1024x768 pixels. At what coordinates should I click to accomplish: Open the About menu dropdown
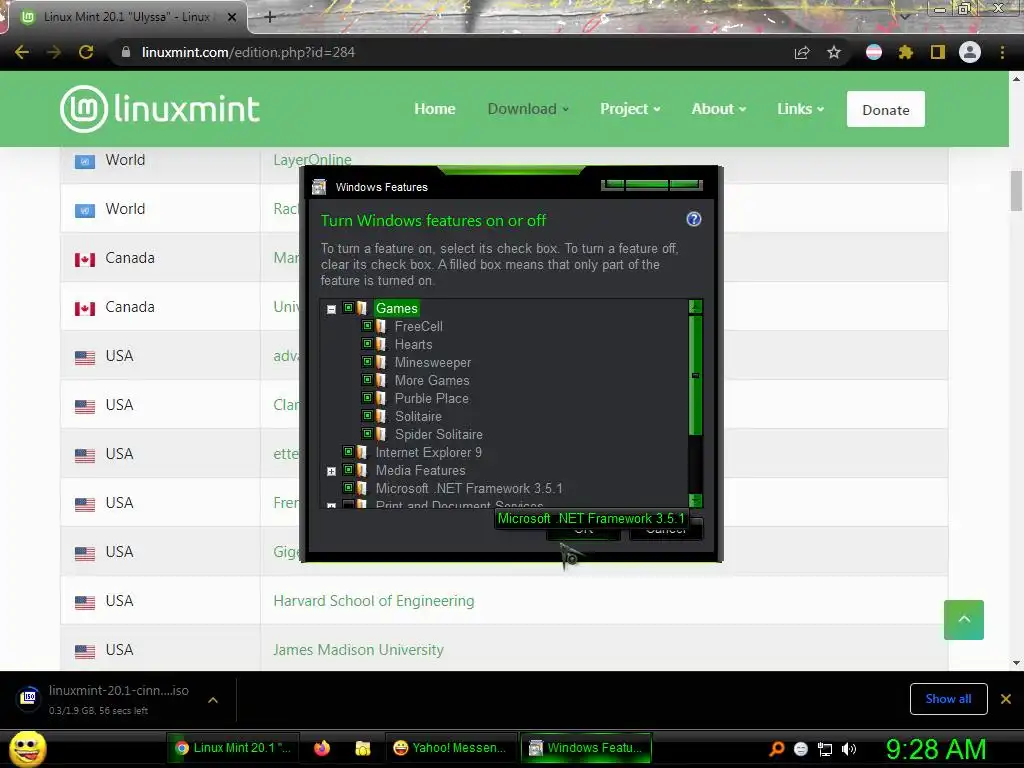click(718, 109)
